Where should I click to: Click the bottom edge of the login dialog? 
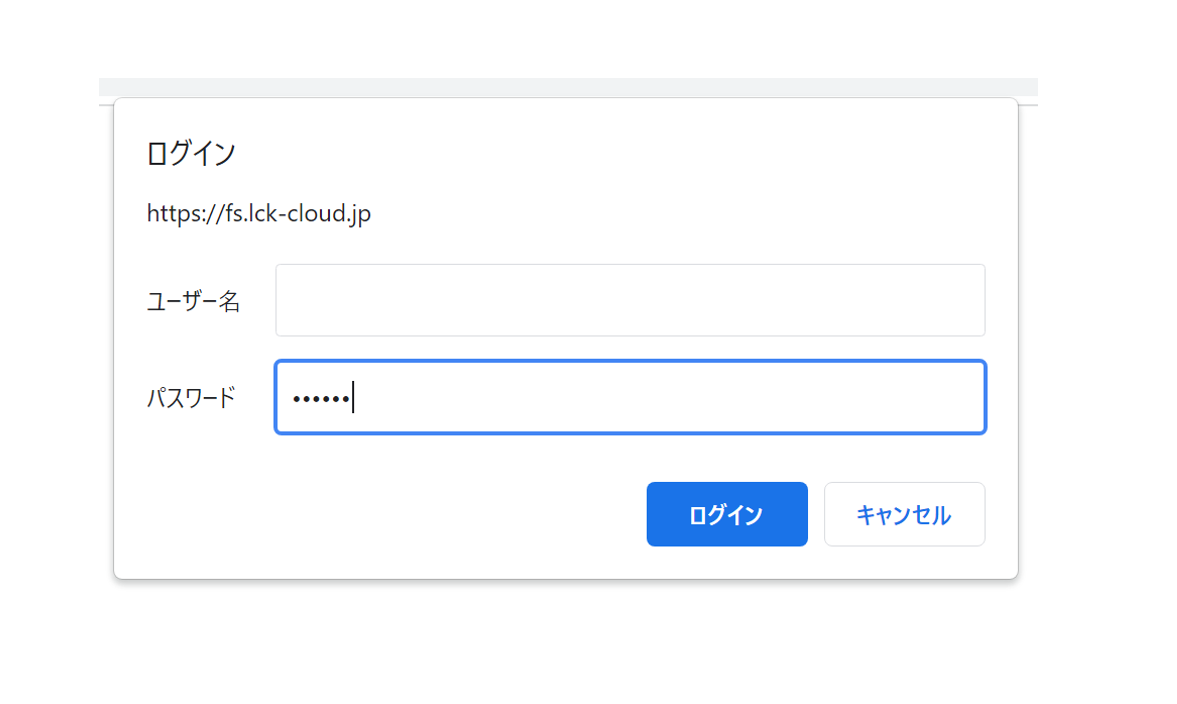(x=565, y=577)
